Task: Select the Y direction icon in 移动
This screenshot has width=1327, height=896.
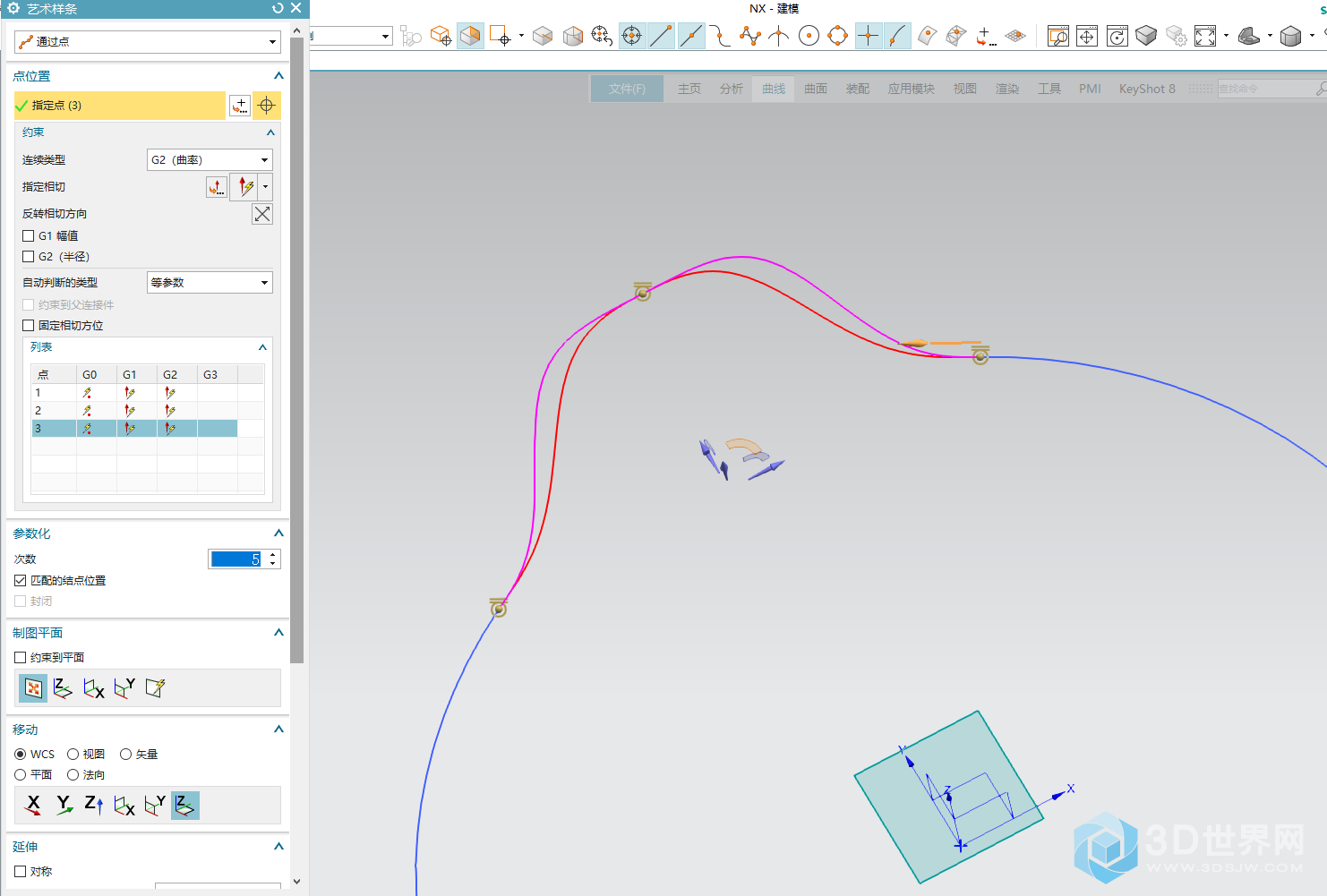Action: tap(64, 806)
